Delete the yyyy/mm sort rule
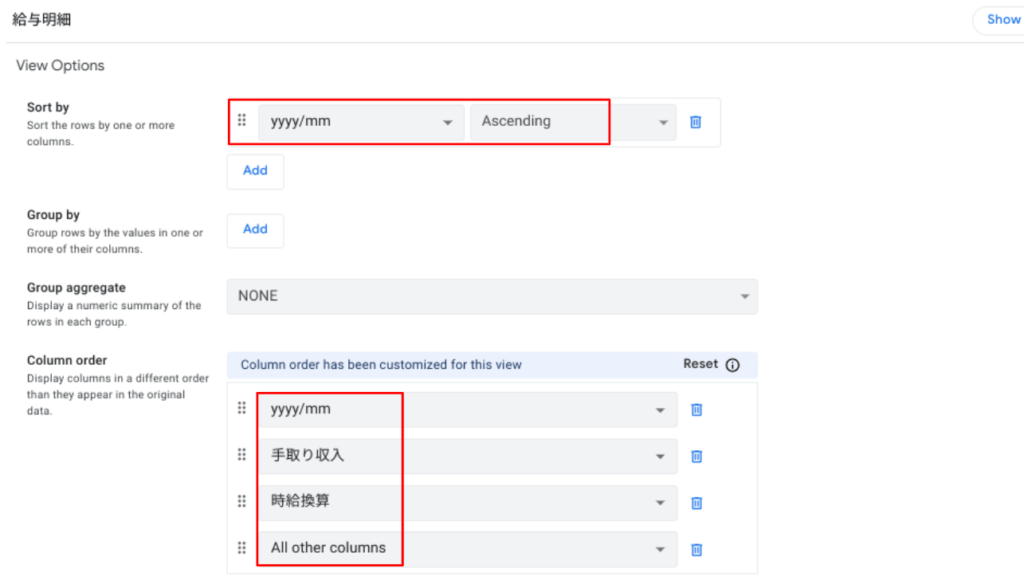 (x=696, y=122)
